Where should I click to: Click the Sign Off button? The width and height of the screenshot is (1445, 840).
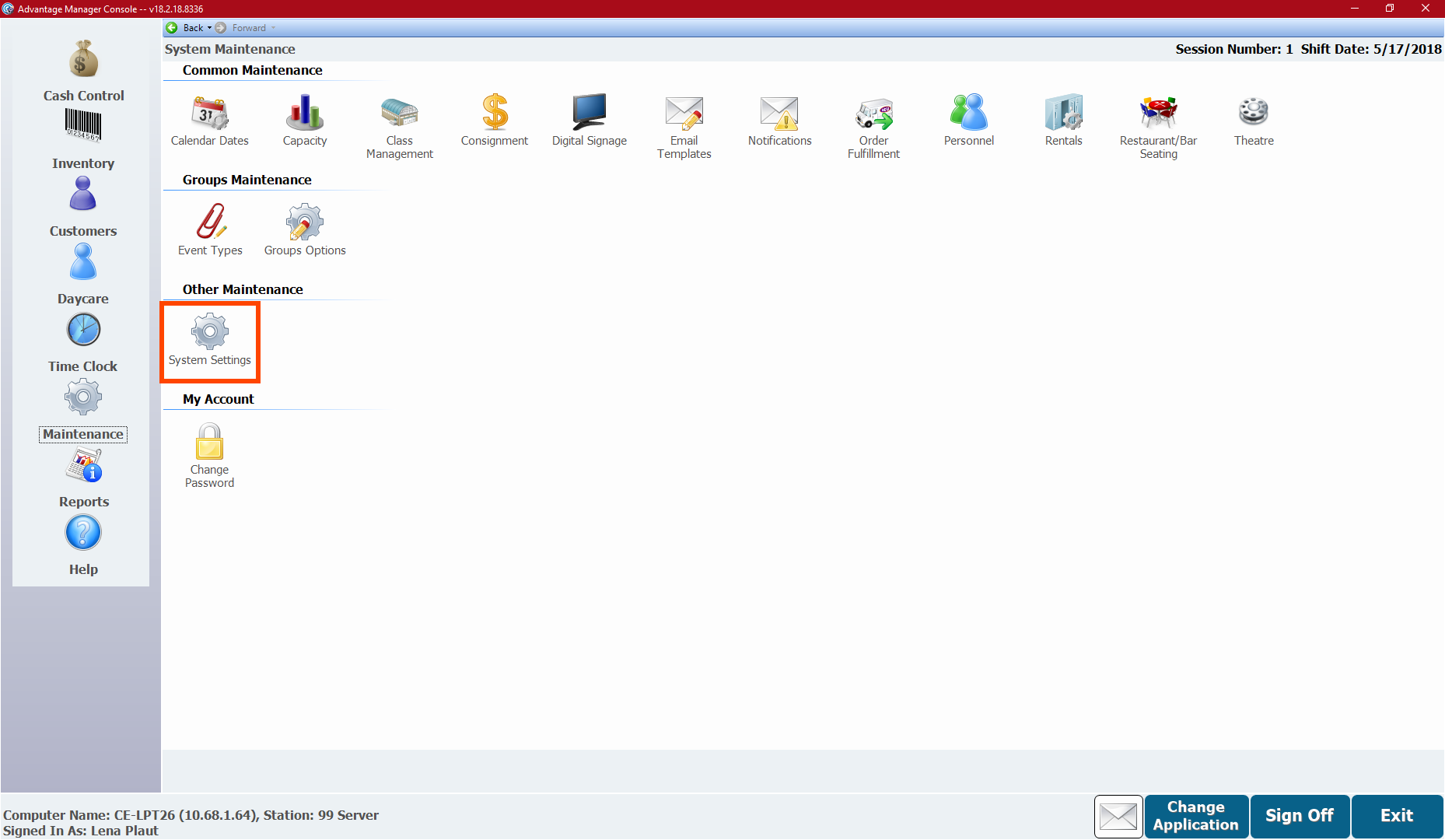(1300, 816)
